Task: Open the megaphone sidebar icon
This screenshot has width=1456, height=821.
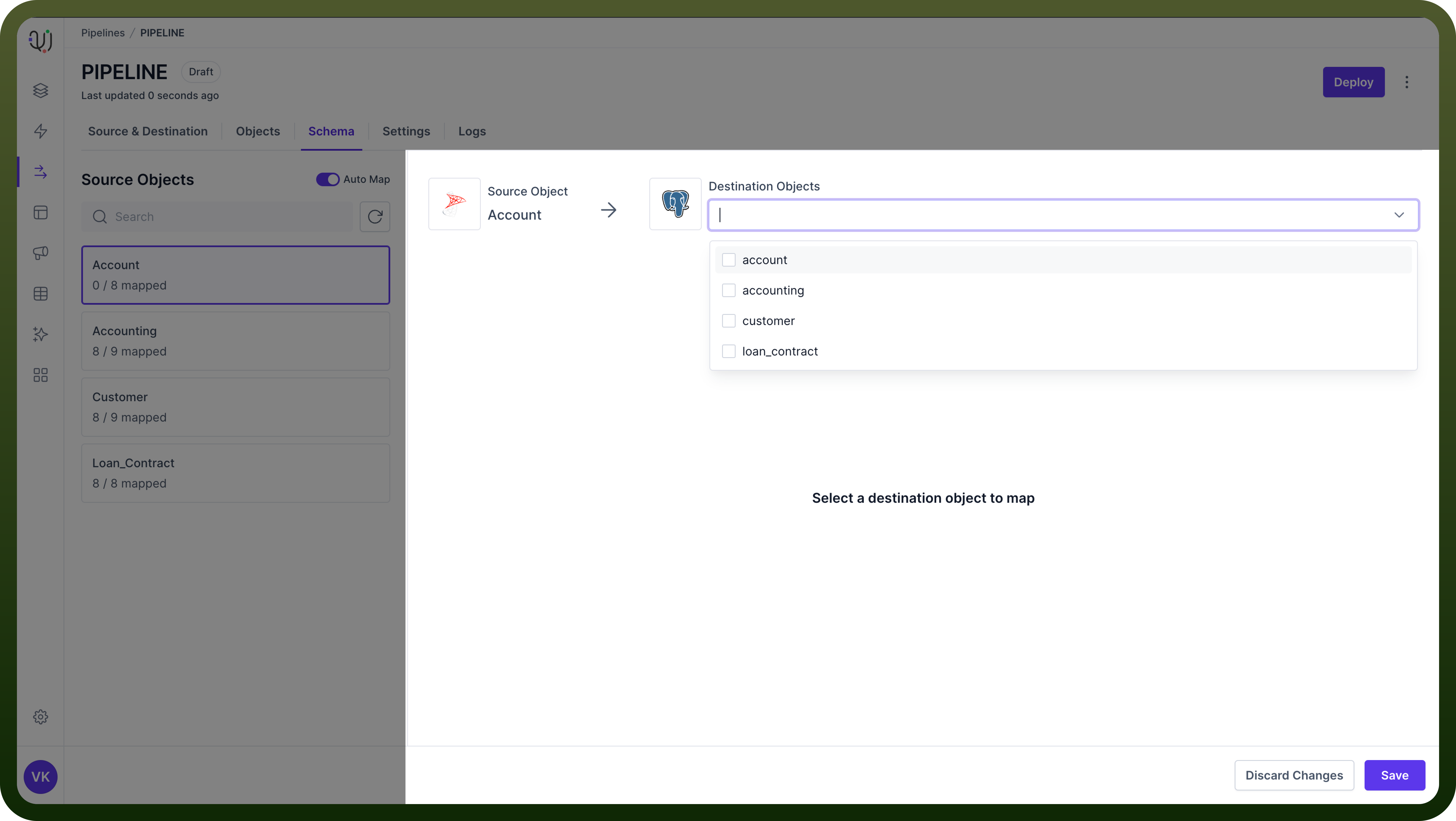Action: point(41,253)
